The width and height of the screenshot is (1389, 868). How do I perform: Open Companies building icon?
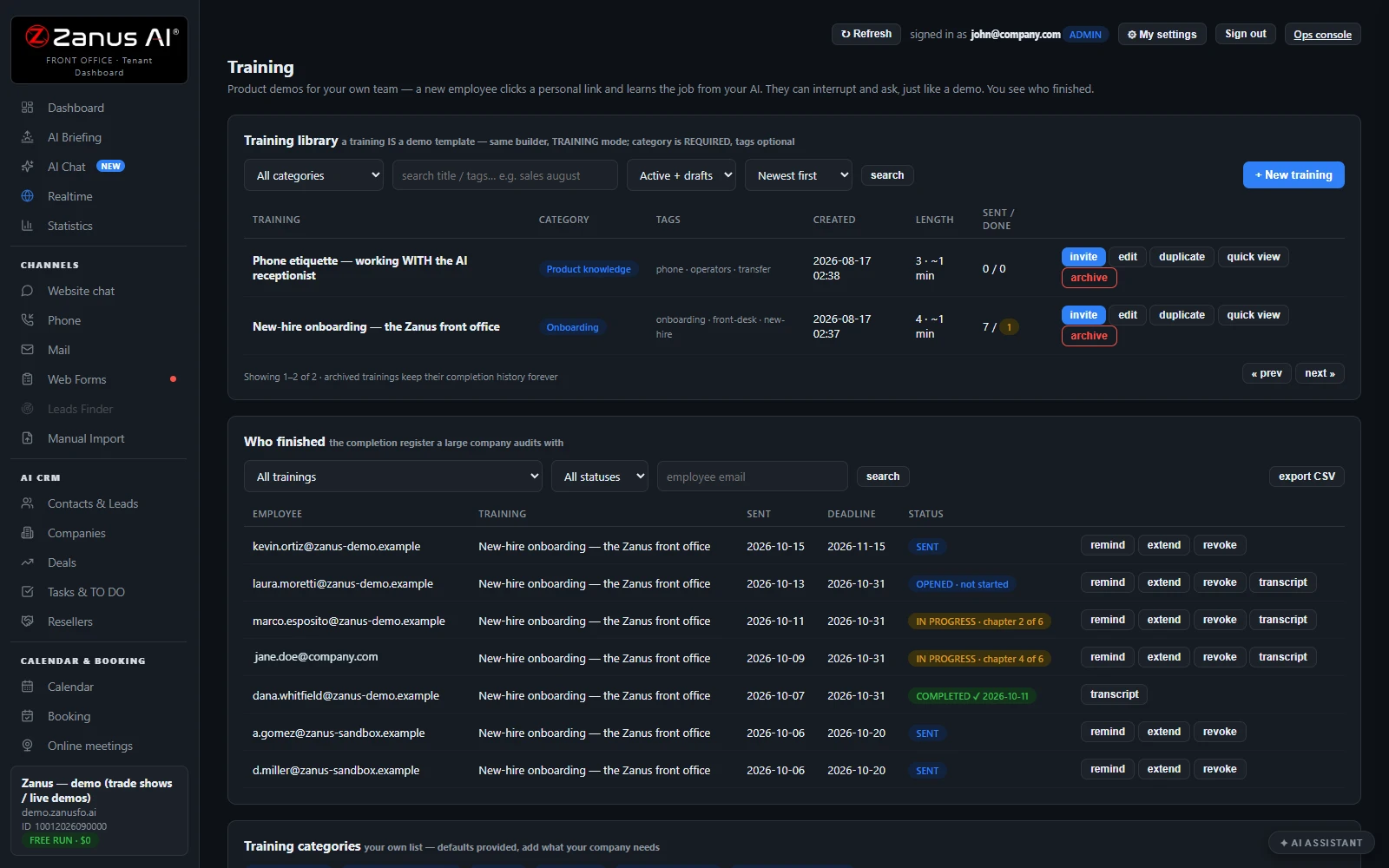(x=27, y=533)
